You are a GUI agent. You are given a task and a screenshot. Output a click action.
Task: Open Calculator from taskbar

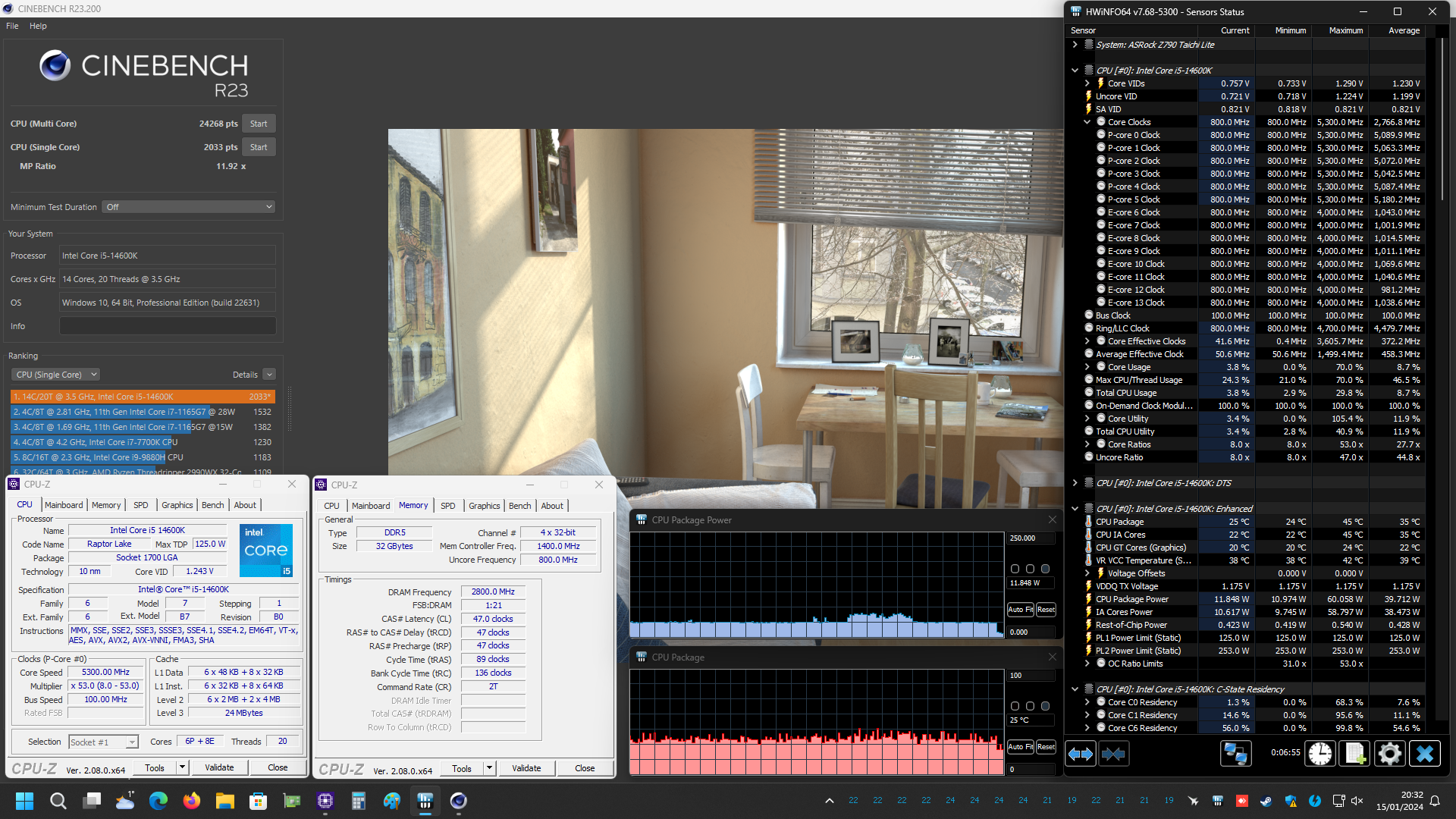click(x=359, y=801)
